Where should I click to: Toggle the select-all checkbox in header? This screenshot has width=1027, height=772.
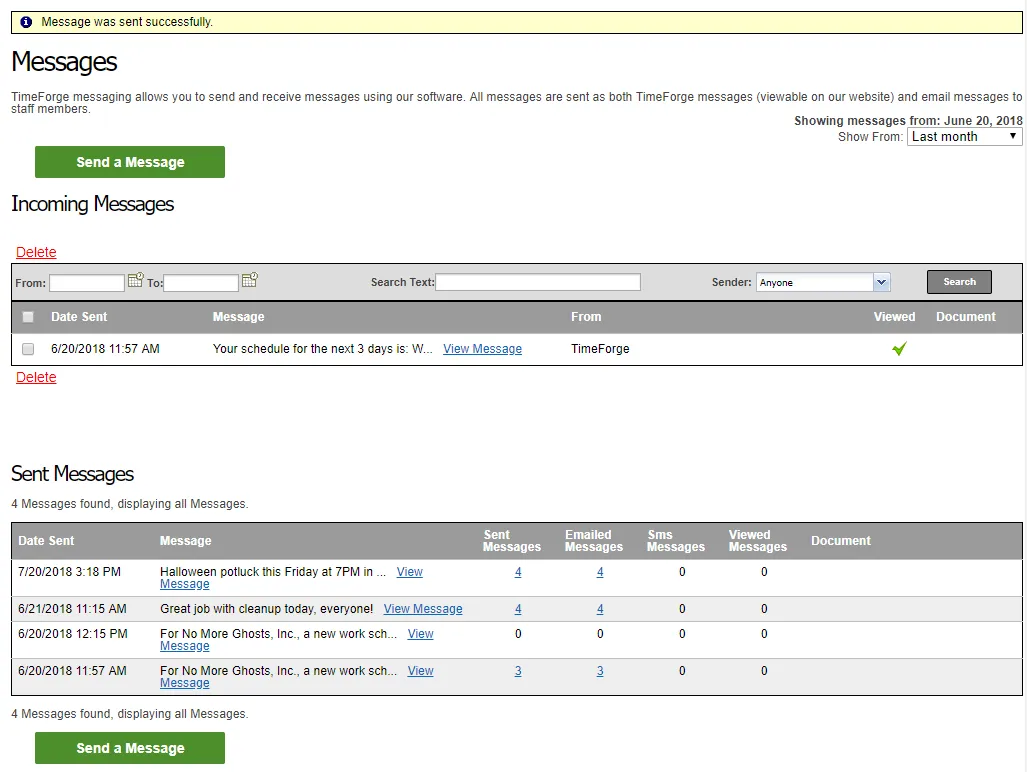(x=28, y=317)
